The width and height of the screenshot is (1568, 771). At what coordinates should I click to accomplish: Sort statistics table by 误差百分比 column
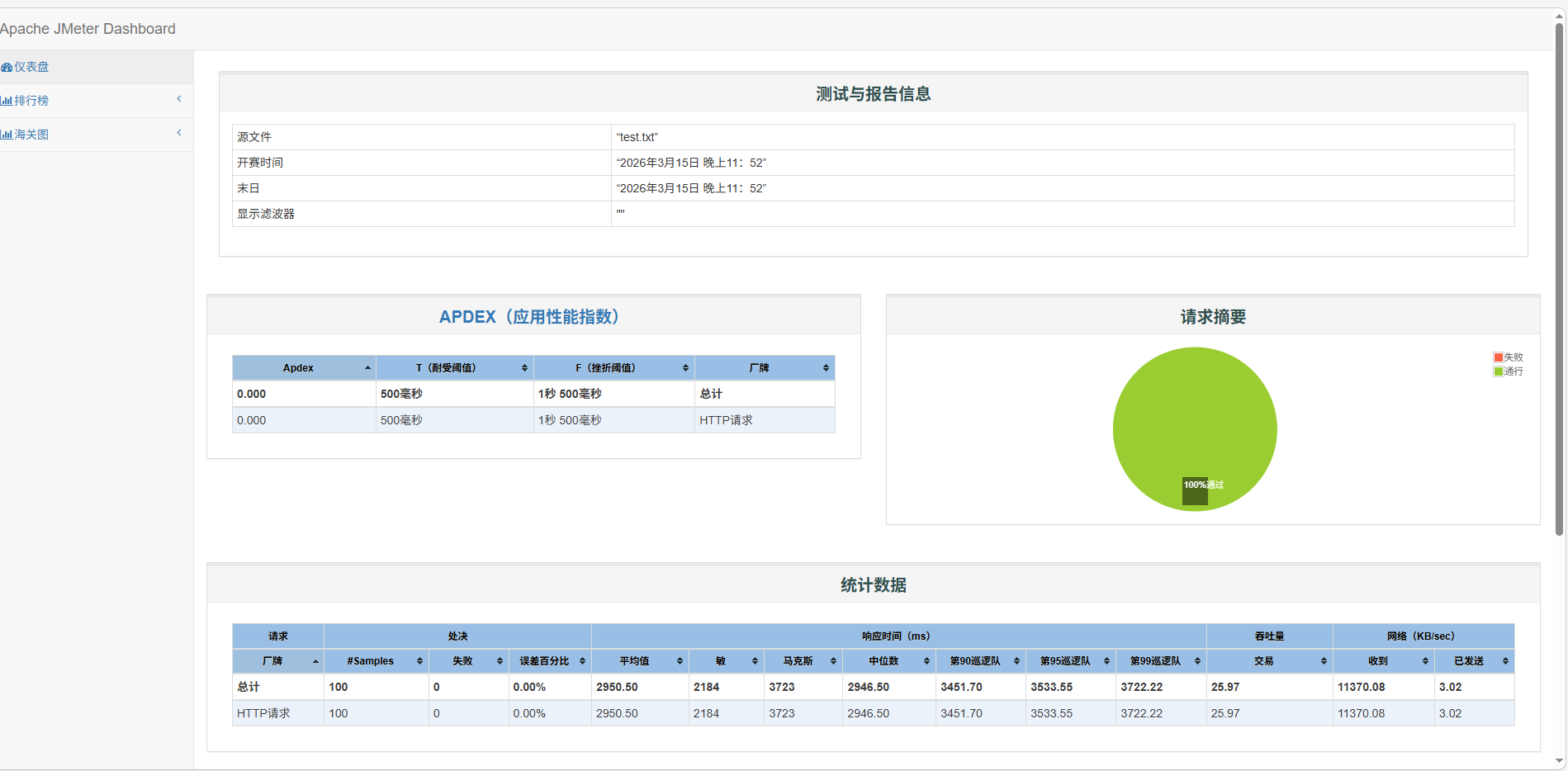click(550, 661)
